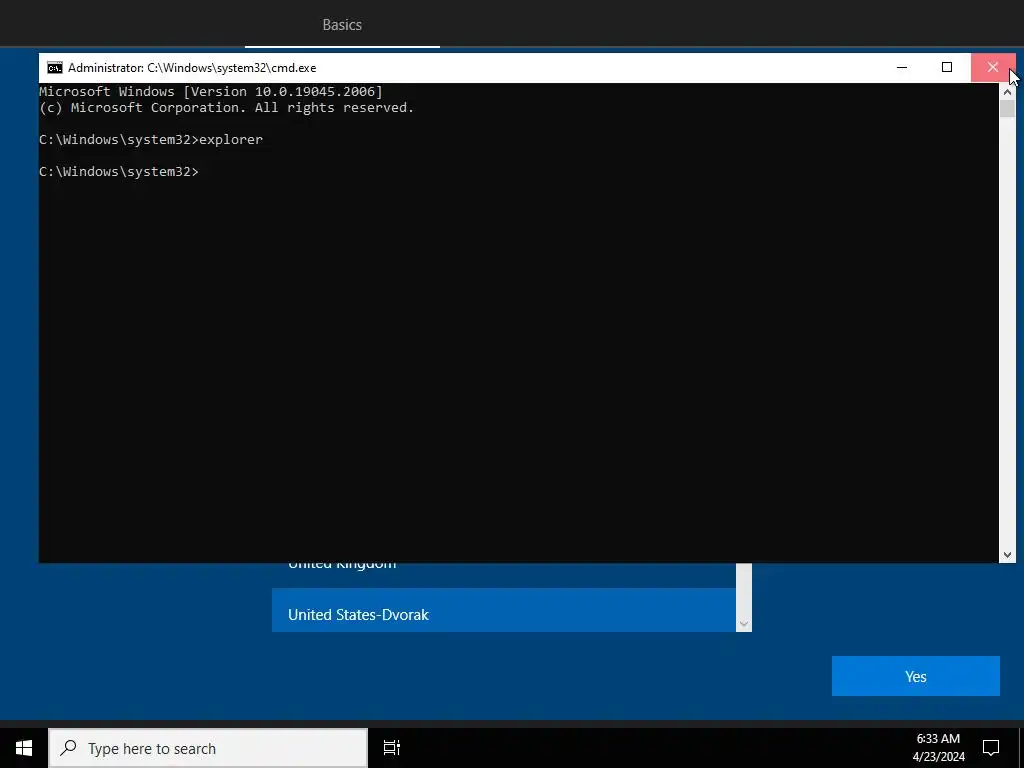This screenshot has width=1024, height=768.
Task: Minimize the Command Prompt window
Action: point(902,67)
